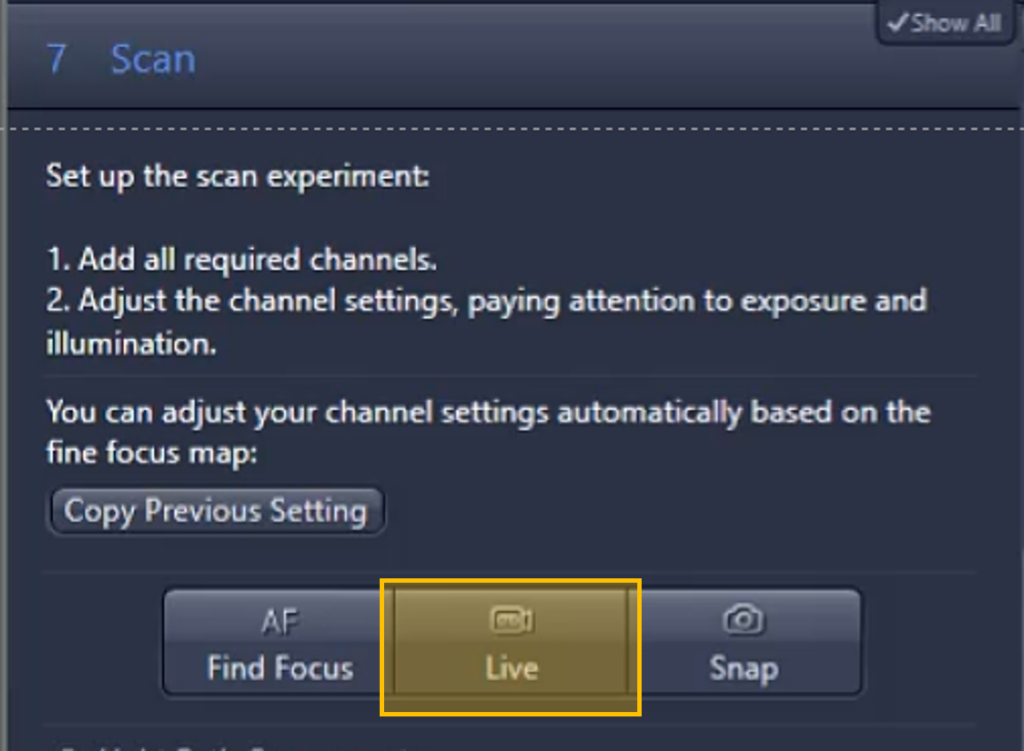Click Copy Previous Setting button
The width and height of the screenshot is (1024, 751).
click(x=216, y=511)
